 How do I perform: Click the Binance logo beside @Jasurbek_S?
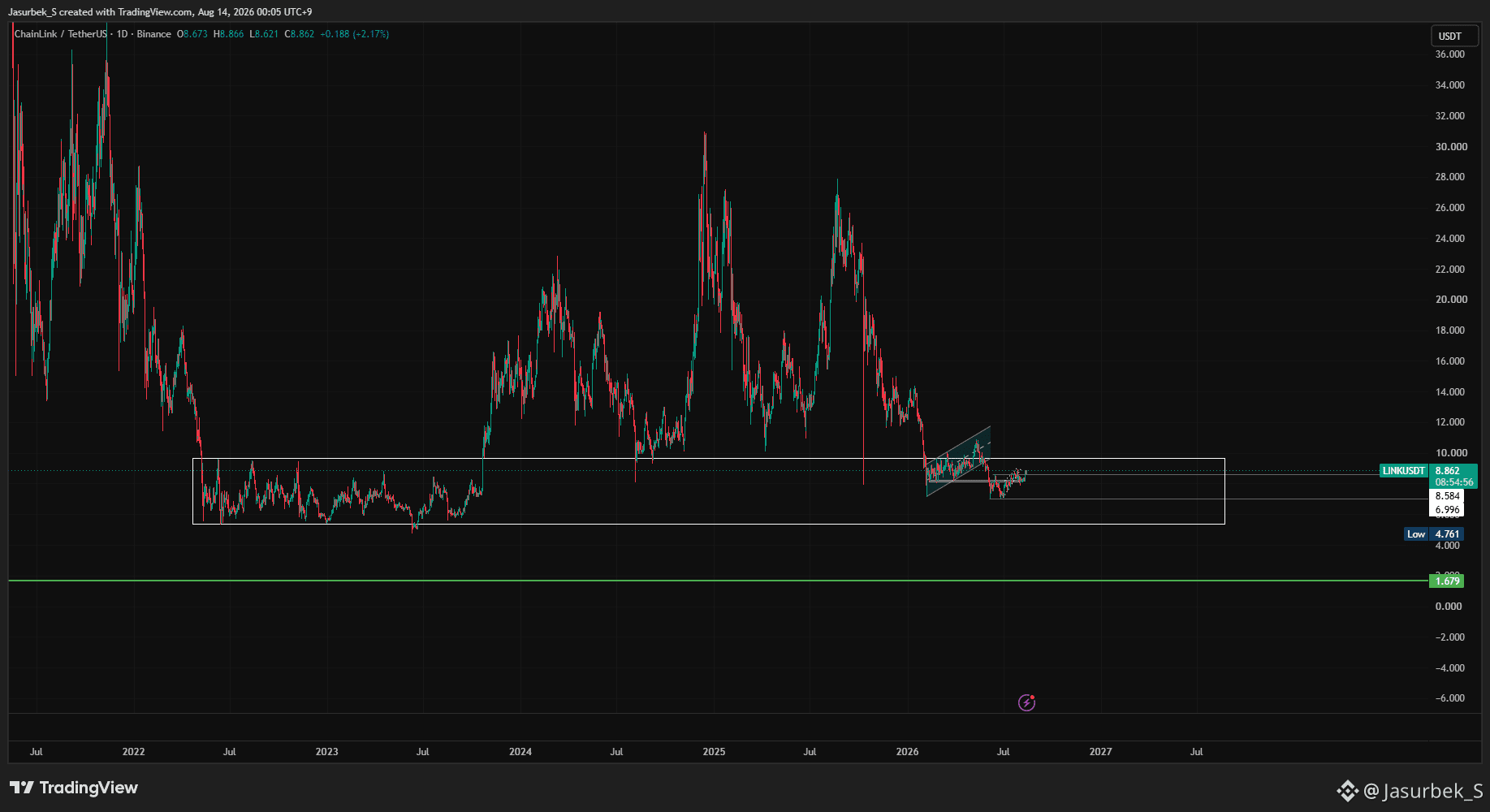pyautogui.click(x=1348, y=790)
